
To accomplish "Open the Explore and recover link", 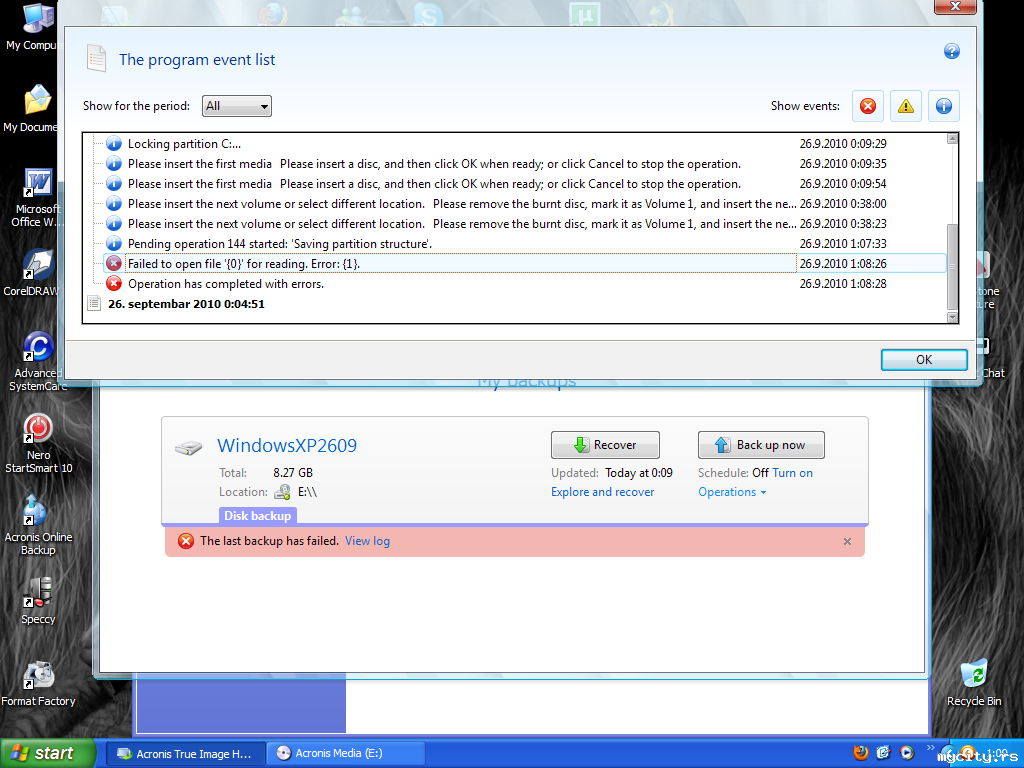I will [x=602, y=492].
